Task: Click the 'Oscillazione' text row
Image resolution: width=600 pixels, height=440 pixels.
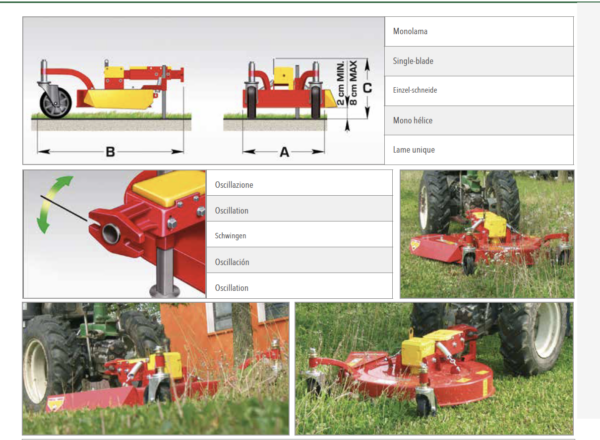Action: tap(299, 184)
